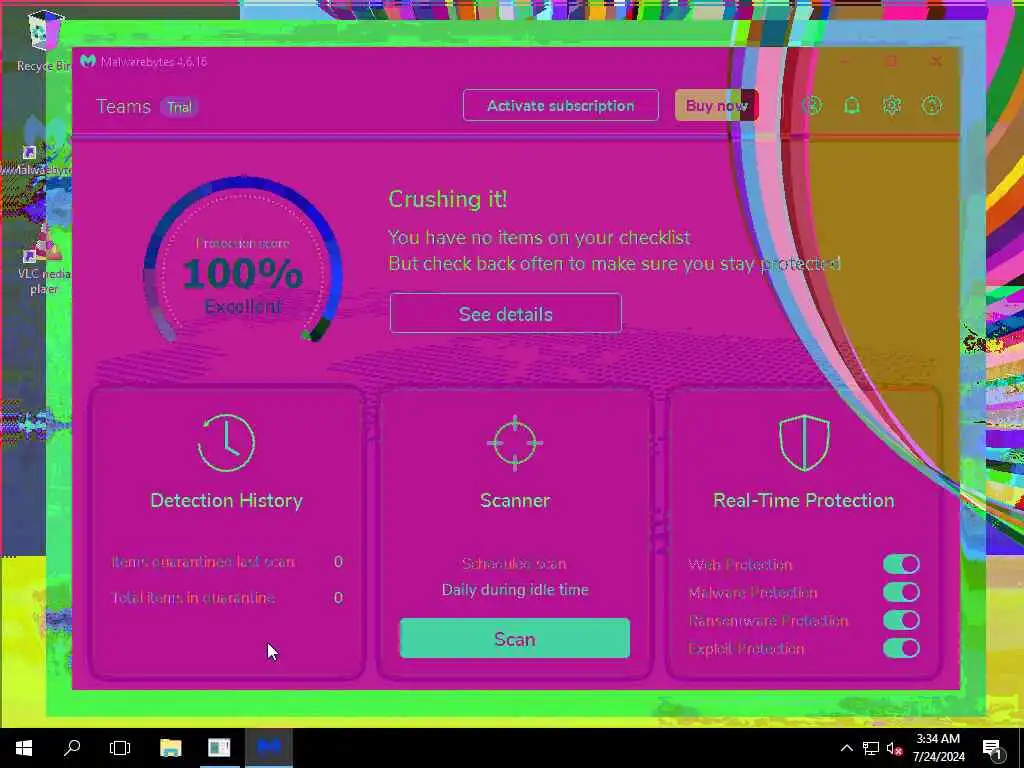
Task: Click the 'Items quarantined last scan' row
Action: [227, 562]
